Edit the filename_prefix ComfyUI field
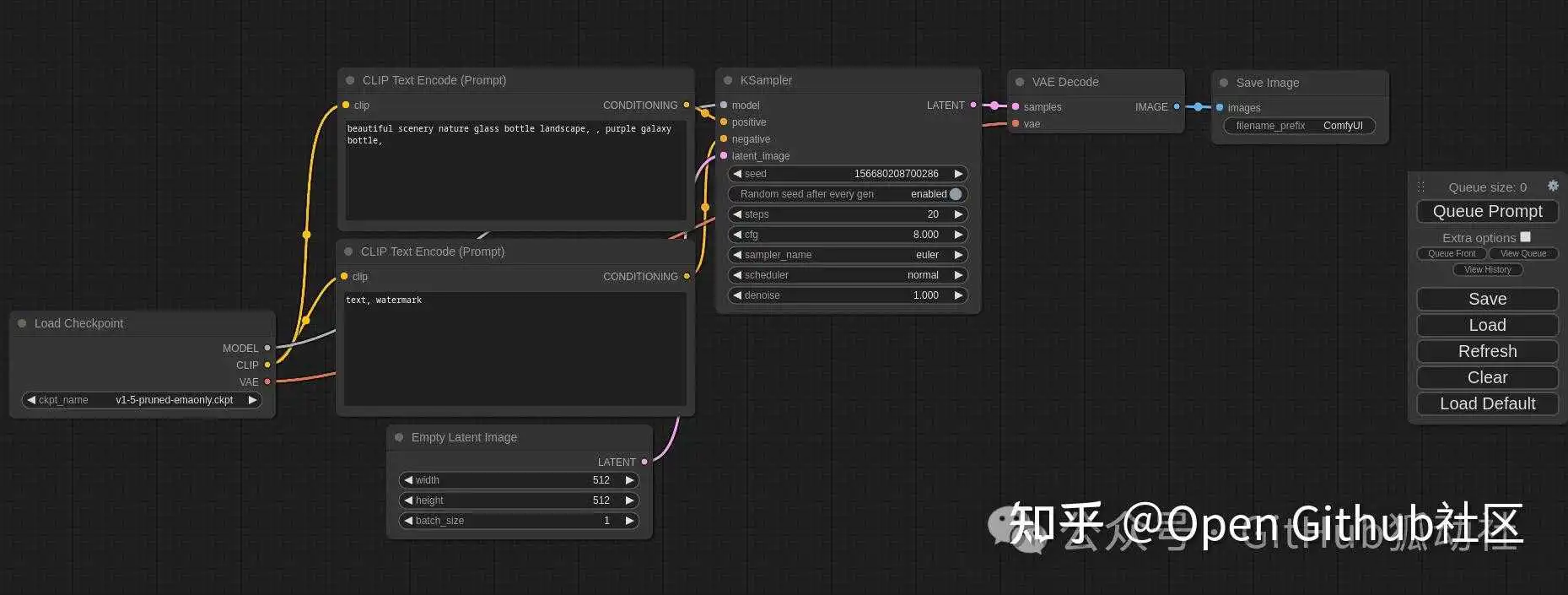Image resolution: width=1568 pixels, height=595 pixels. click(1299, 126)
